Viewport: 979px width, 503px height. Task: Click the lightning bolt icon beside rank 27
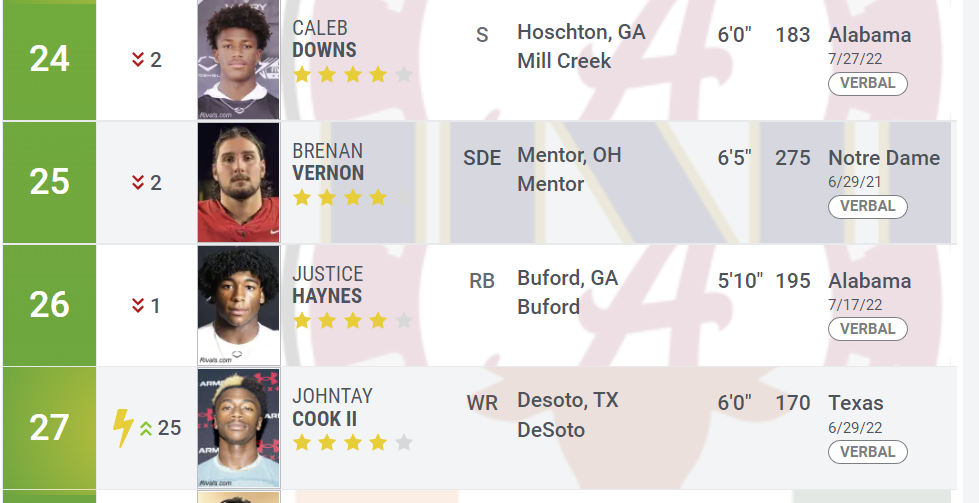[123, 428]
